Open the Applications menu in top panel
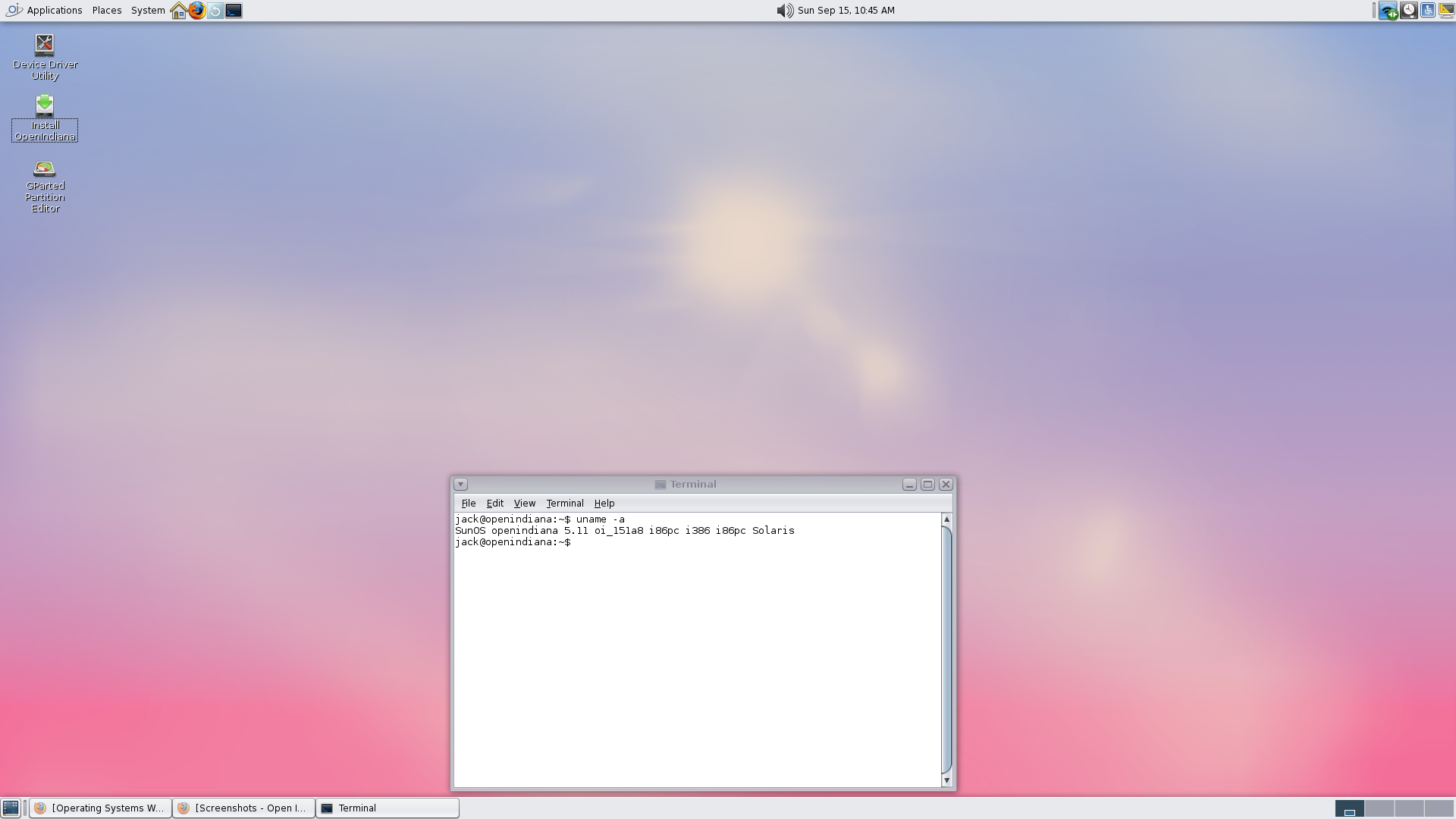This screenshot has height=819, width=1456. 44,11
